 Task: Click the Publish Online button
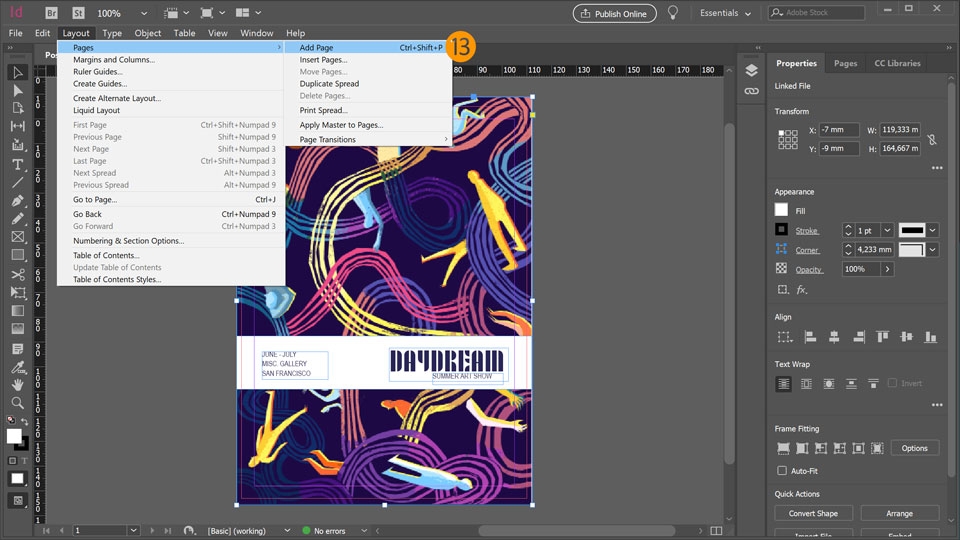614,14
